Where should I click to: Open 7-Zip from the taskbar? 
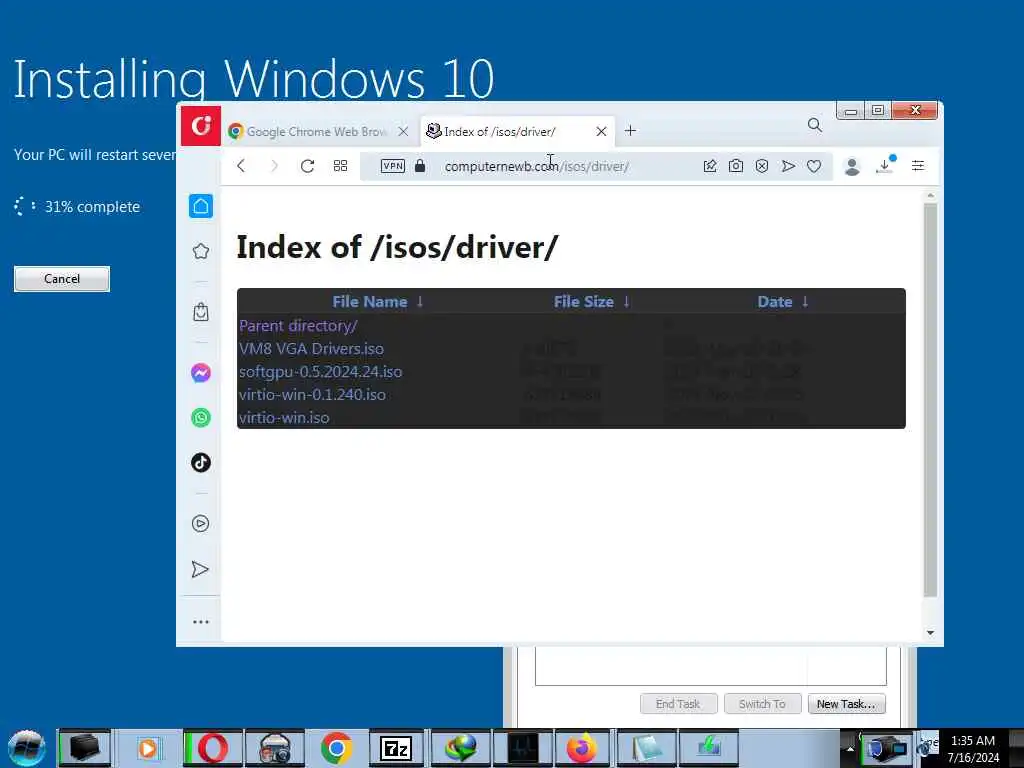pyautogui.click(x=396, y=748)
